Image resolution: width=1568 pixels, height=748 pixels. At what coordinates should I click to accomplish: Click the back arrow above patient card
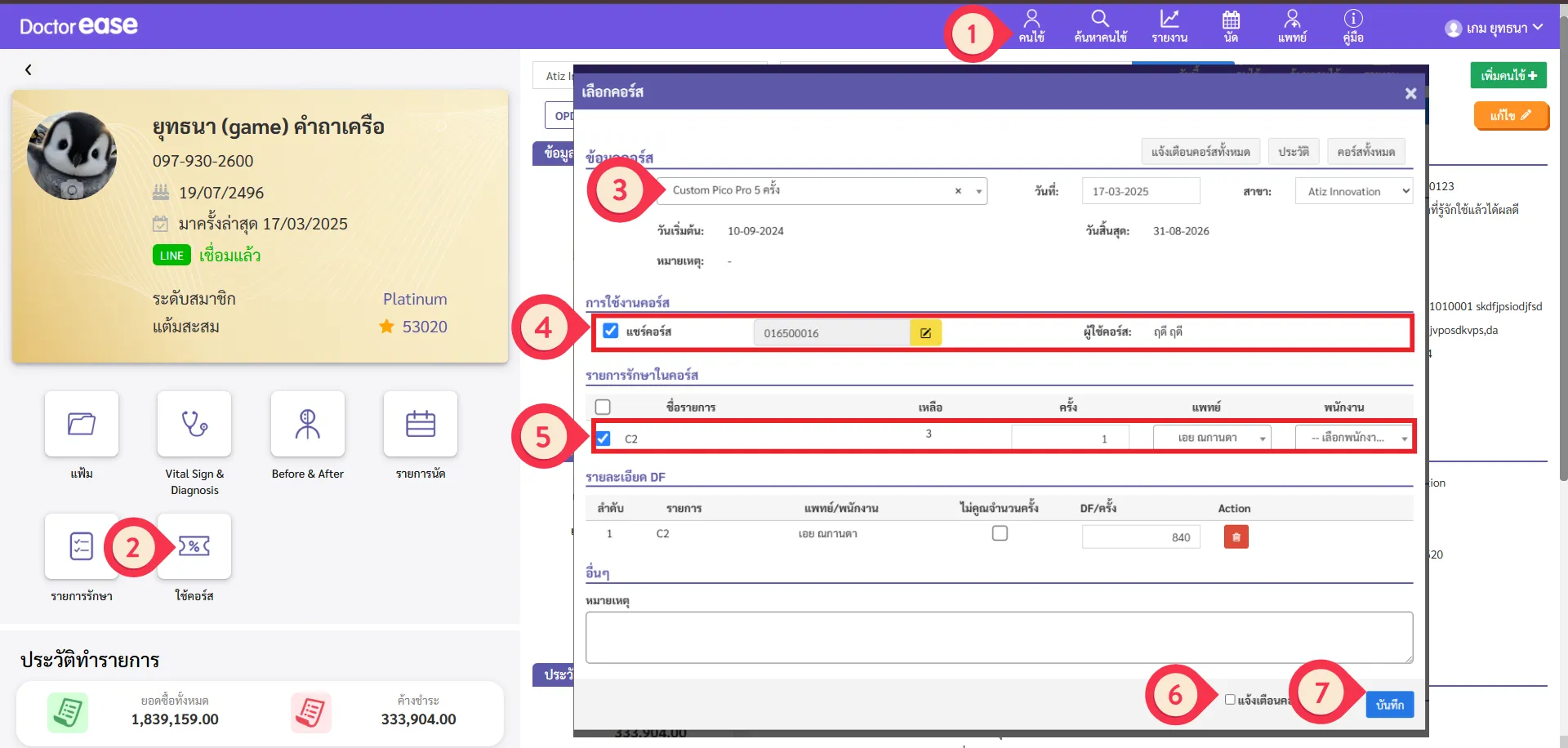(29, 70)
